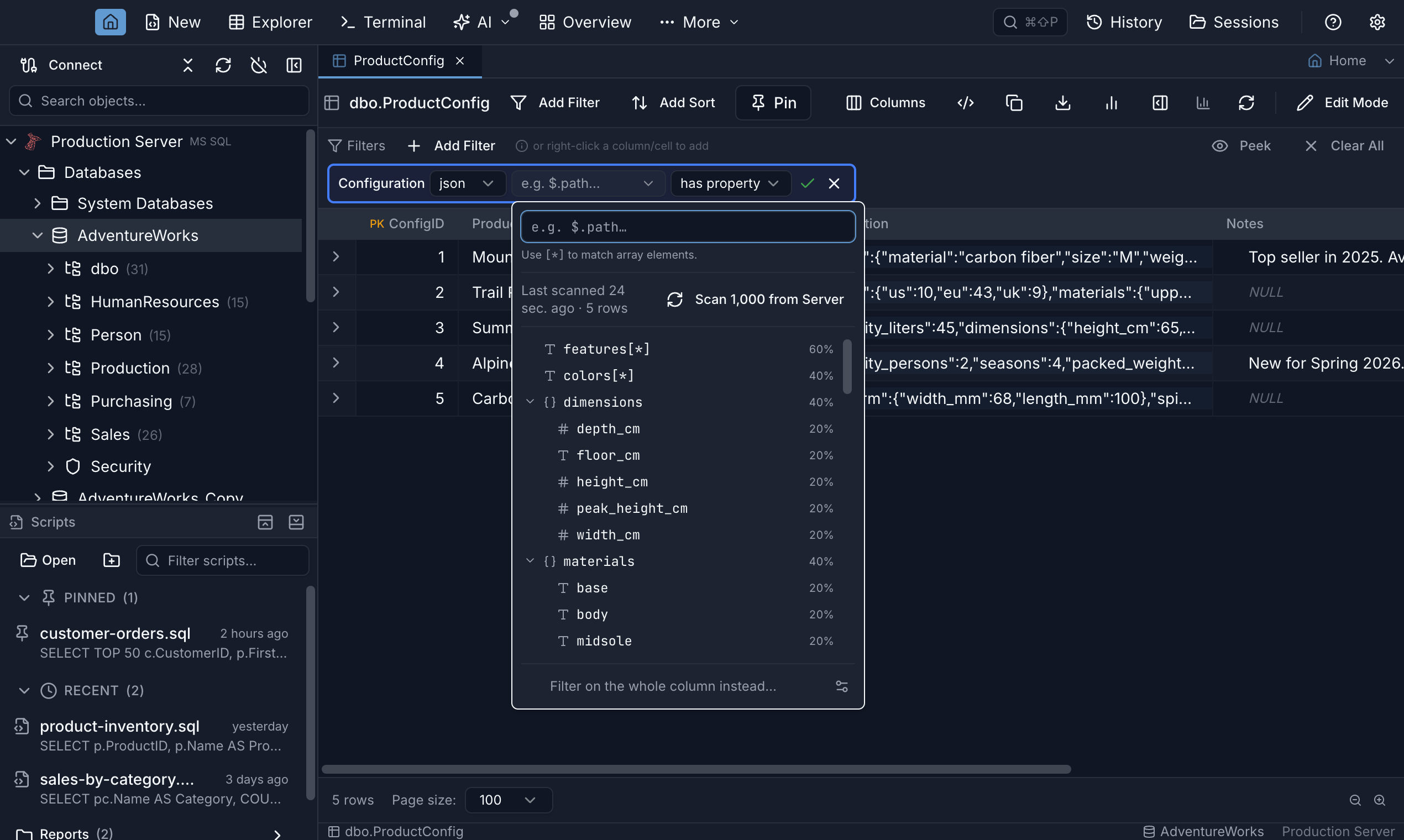Expand the AI menu dropdown
The width and height of the screenshot is (1404, 840).
tap(506, 22)
